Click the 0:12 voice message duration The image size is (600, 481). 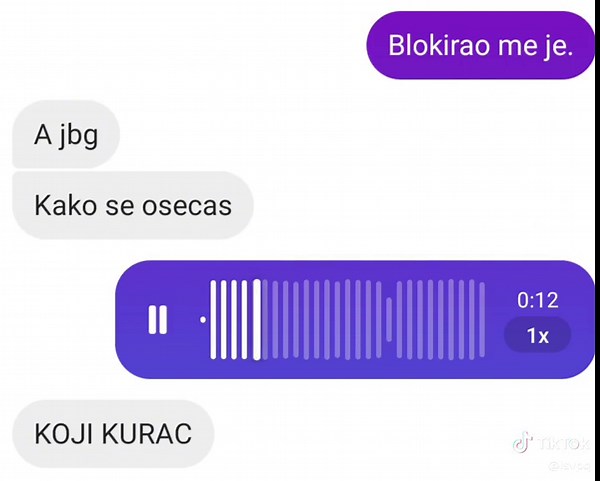tap(538, 300)
